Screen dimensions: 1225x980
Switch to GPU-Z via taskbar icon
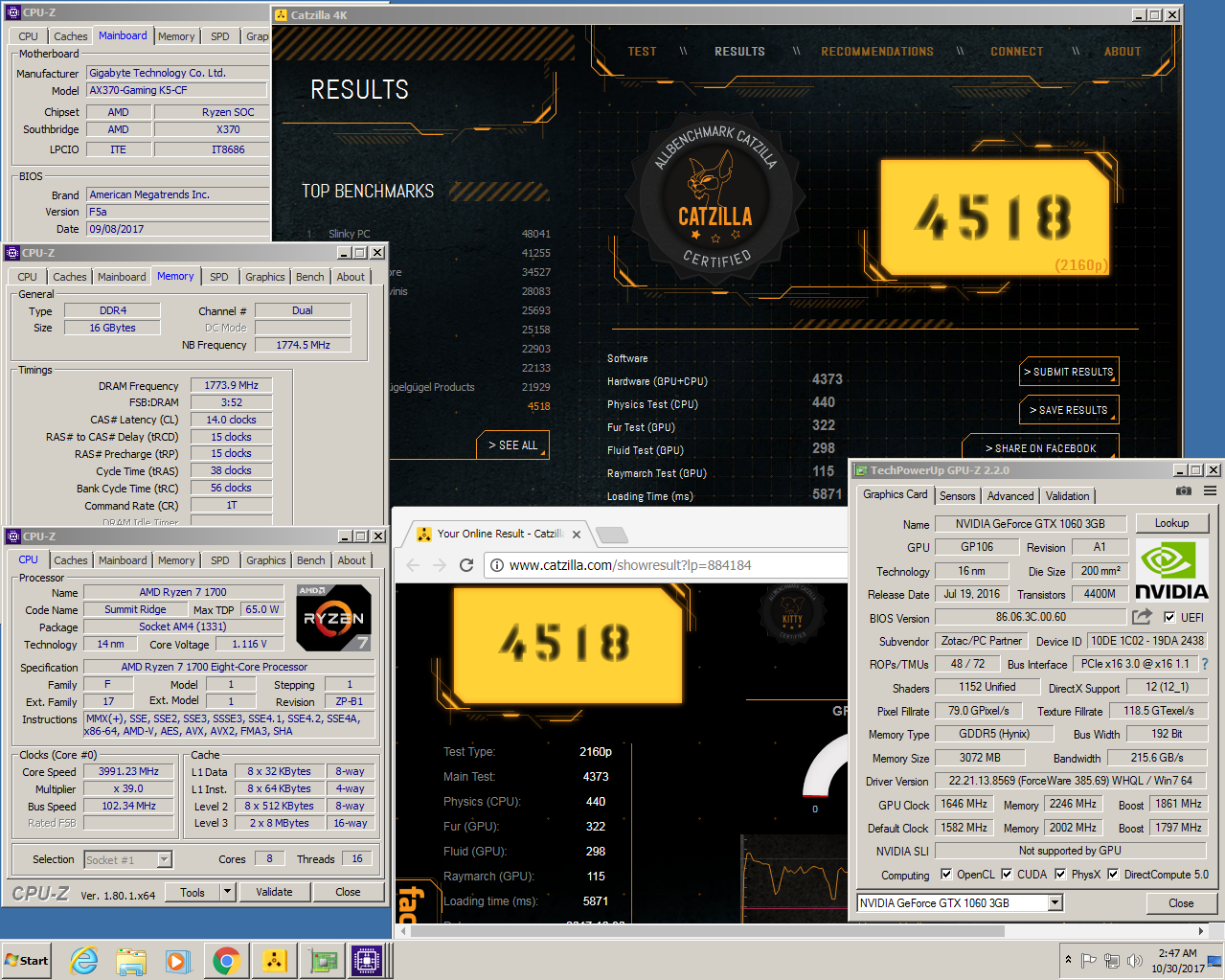[322, 960]
